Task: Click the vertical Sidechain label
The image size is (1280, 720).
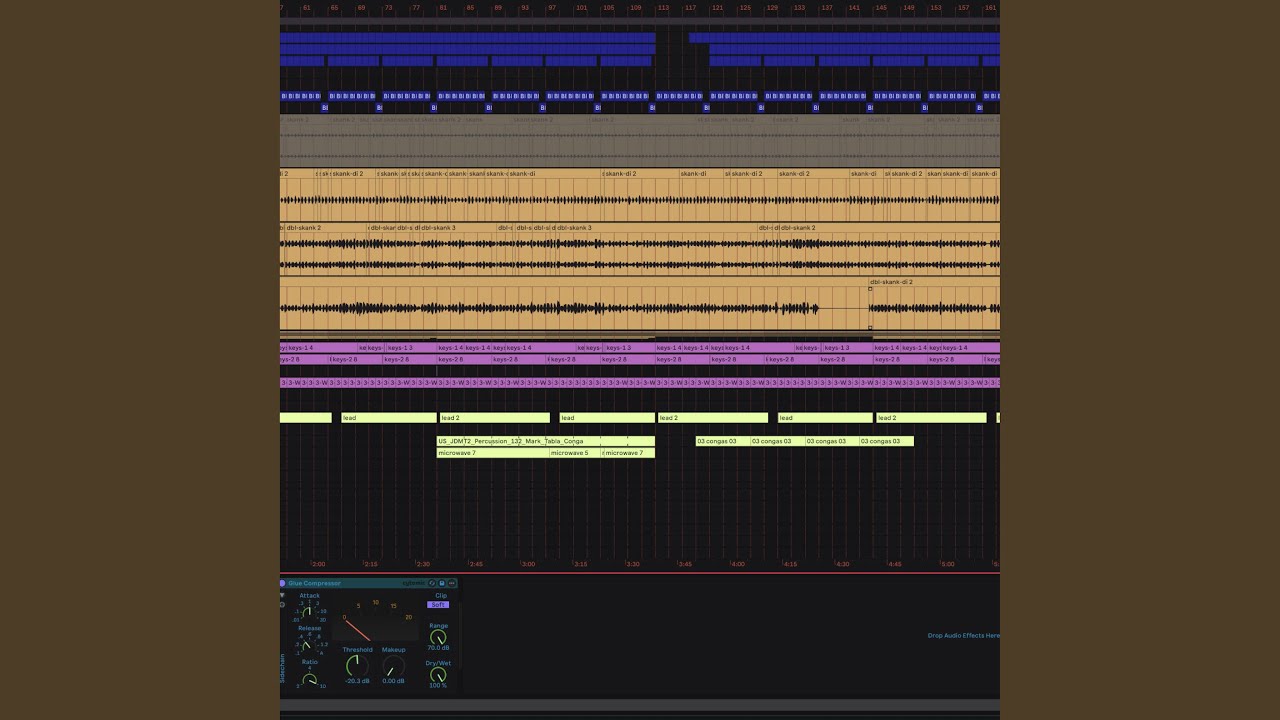Action: click(x=282, y=669)
